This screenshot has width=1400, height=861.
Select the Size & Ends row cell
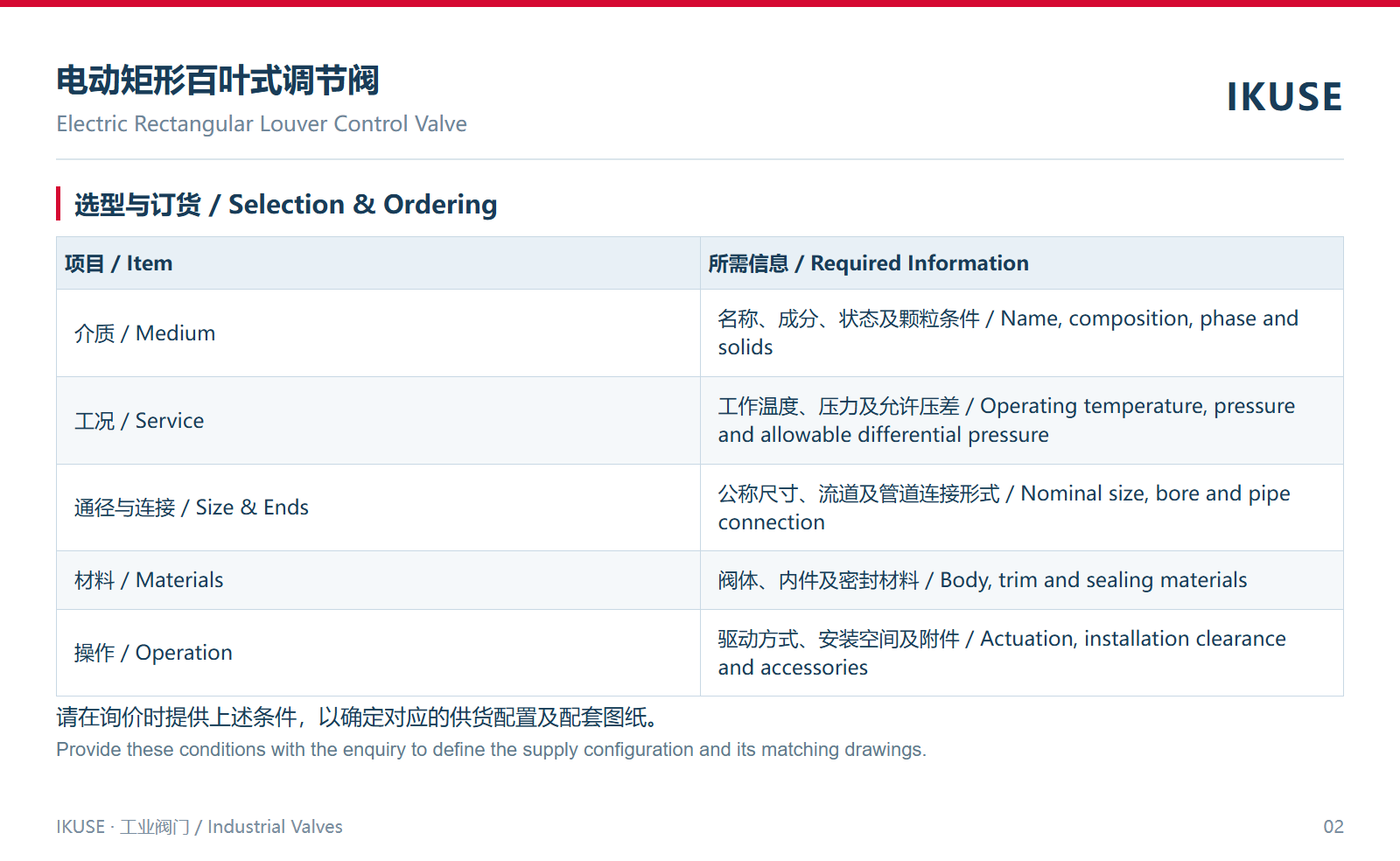tap(378, 507)
